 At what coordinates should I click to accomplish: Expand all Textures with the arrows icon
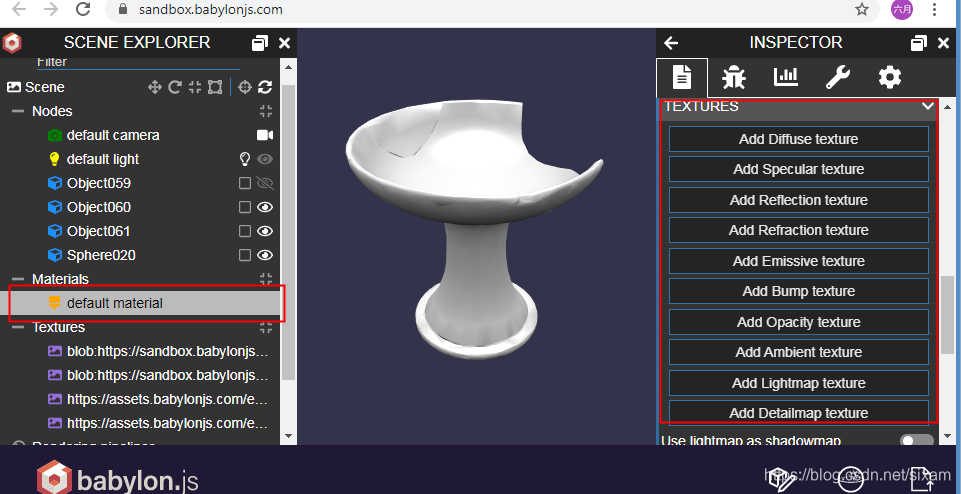265,327
